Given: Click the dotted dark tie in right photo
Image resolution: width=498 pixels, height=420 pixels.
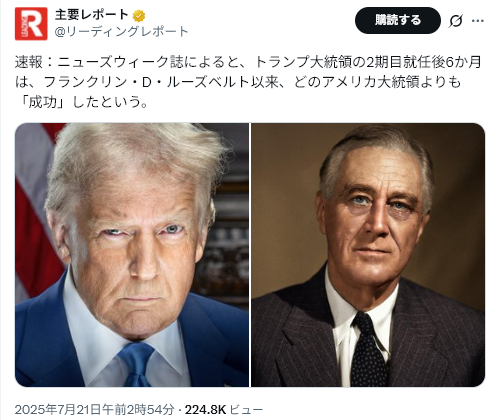Looking at the screenshot, I should tap(368, 350).
